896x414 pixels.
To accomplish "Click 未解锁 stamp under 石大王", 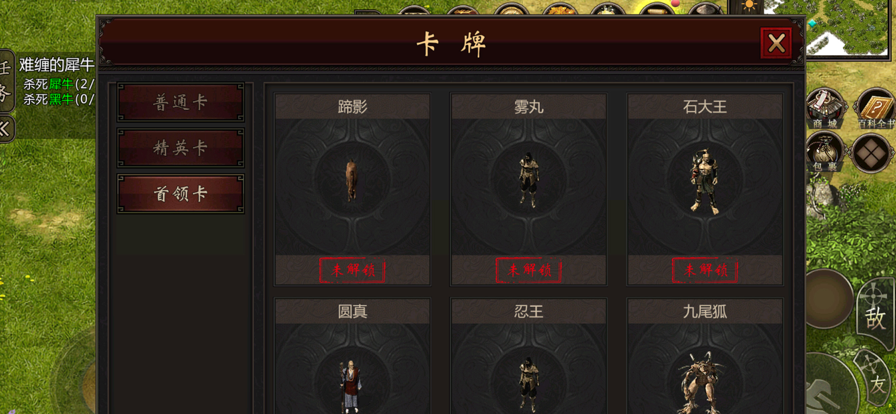I will 705,270.
